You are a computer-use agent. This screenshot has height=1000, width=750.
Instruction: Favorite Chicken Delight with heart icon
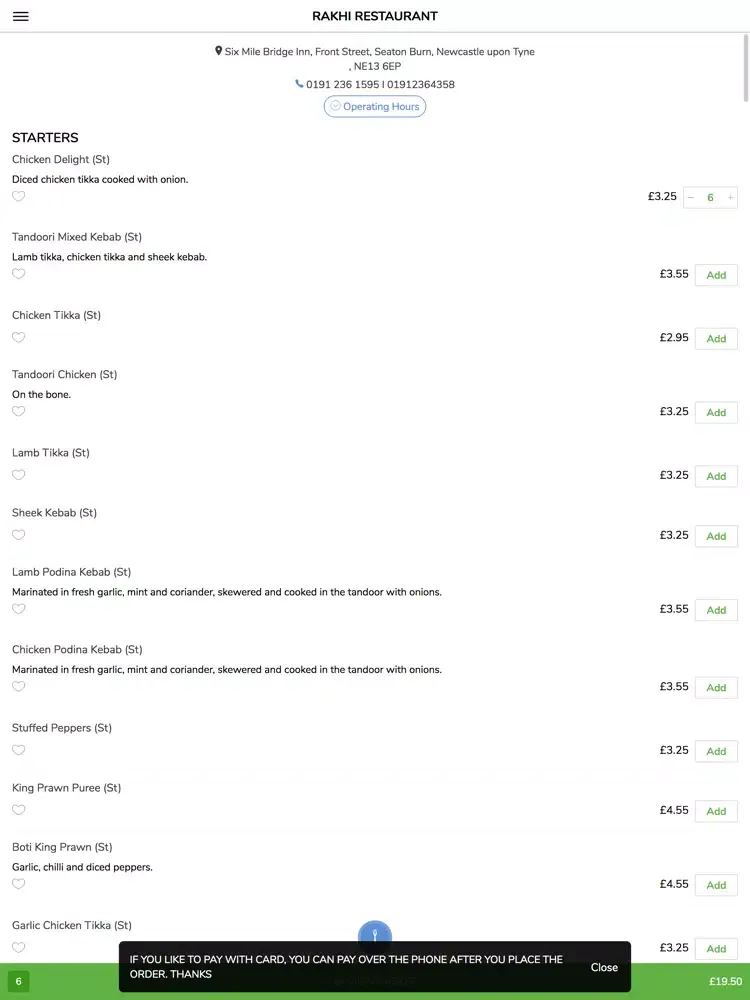click(18, 196)
